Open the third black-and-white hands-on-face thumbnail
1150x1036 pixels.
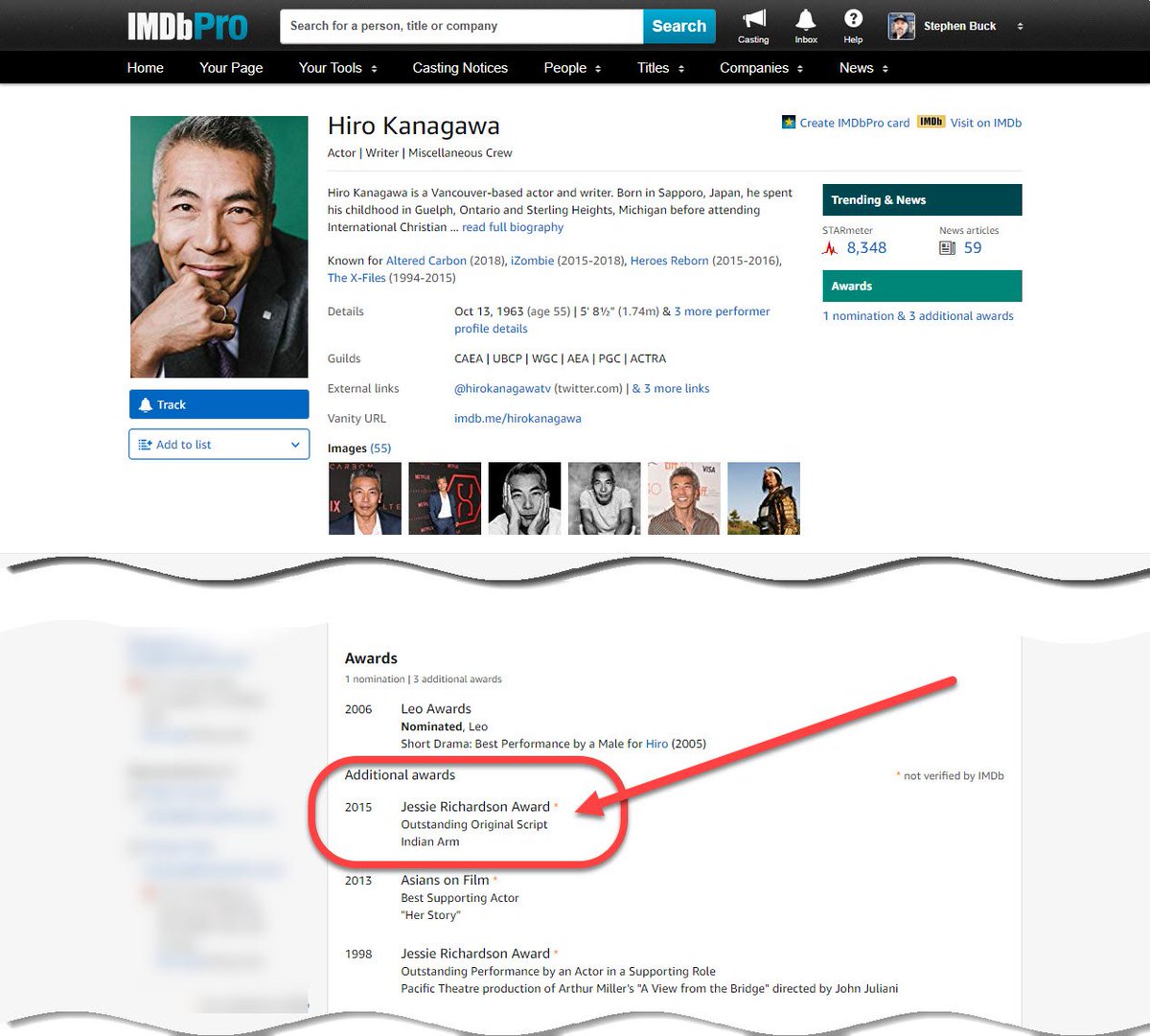point(524,498)
